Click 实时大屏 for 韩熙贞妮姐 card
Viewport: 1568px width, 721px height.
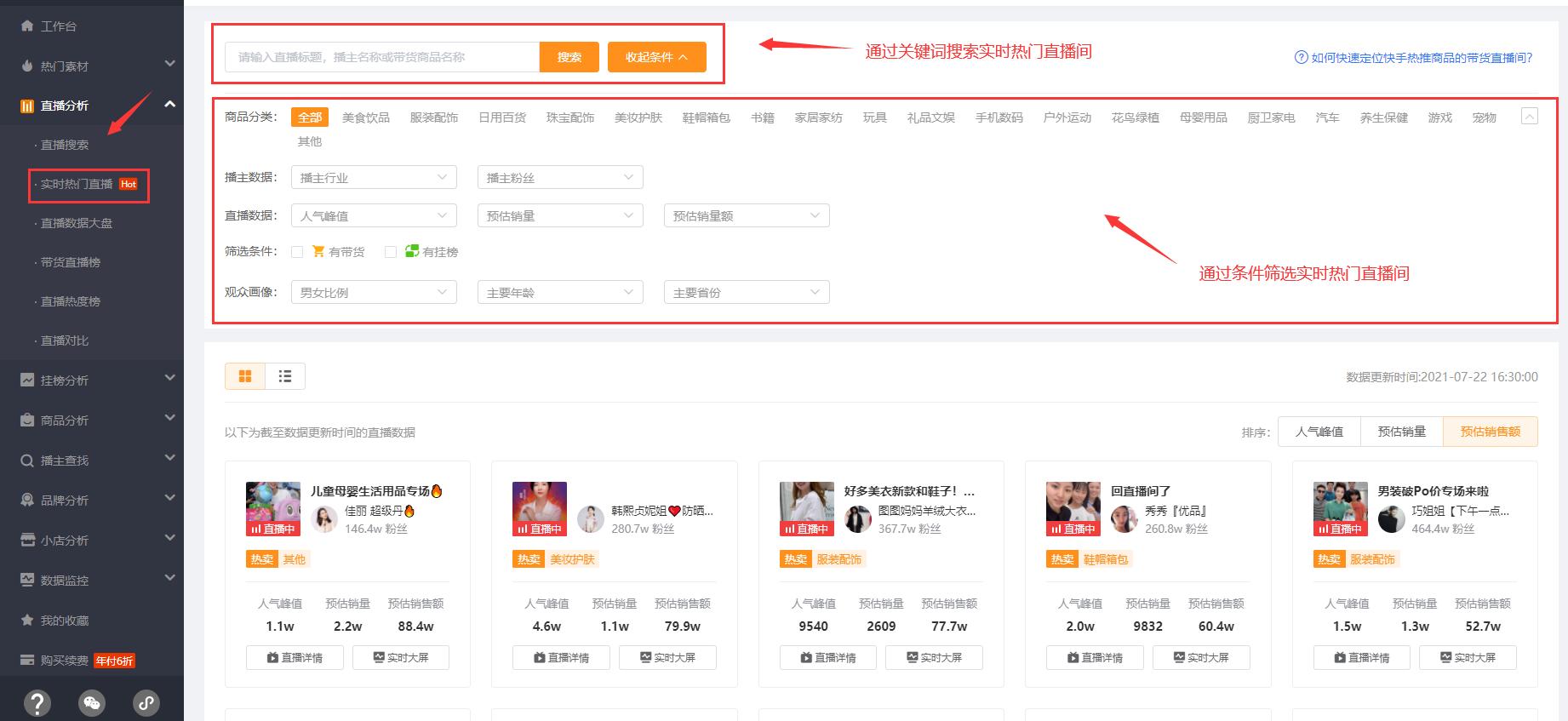click(x=667, y=657)
